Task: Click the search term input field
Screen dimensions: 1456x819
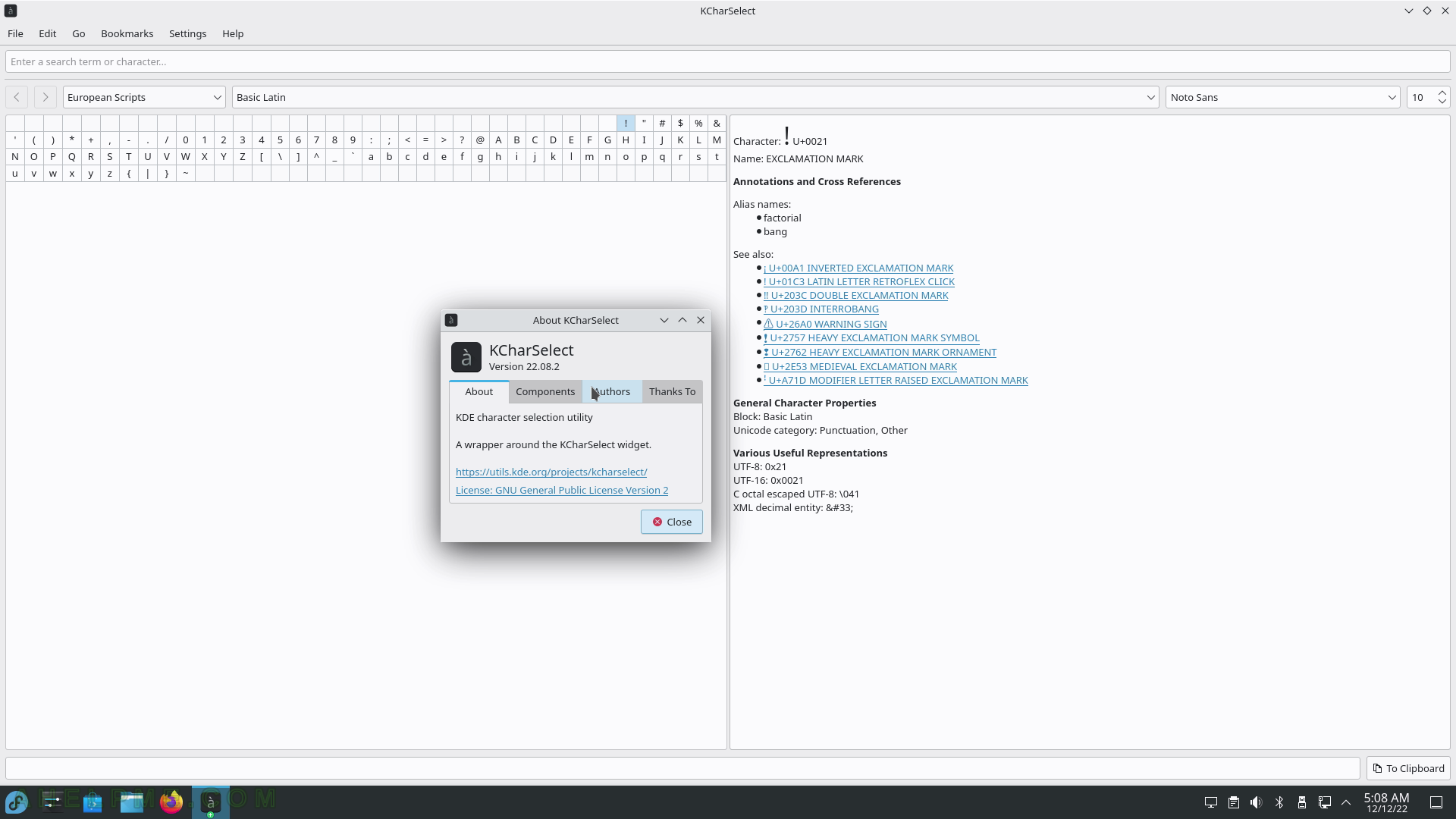Action: (728, 61)
